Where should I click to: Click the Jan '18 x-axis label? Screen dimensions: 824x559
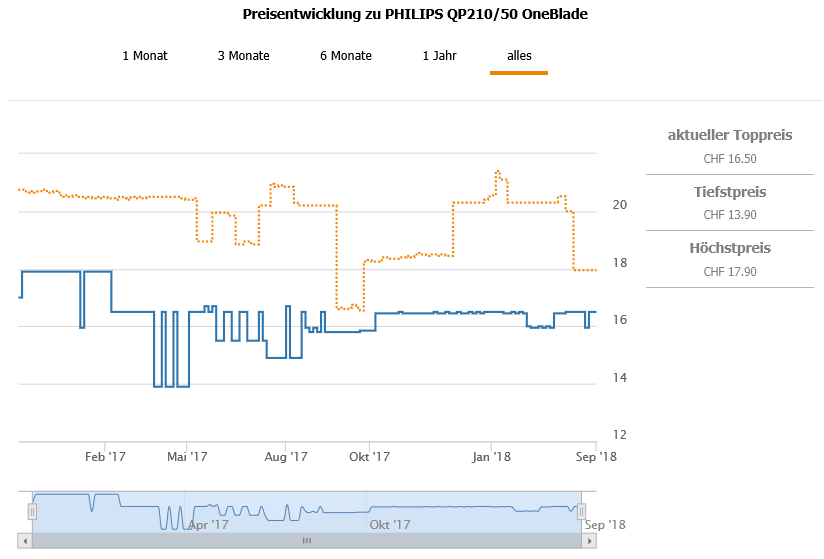(492, 457)
